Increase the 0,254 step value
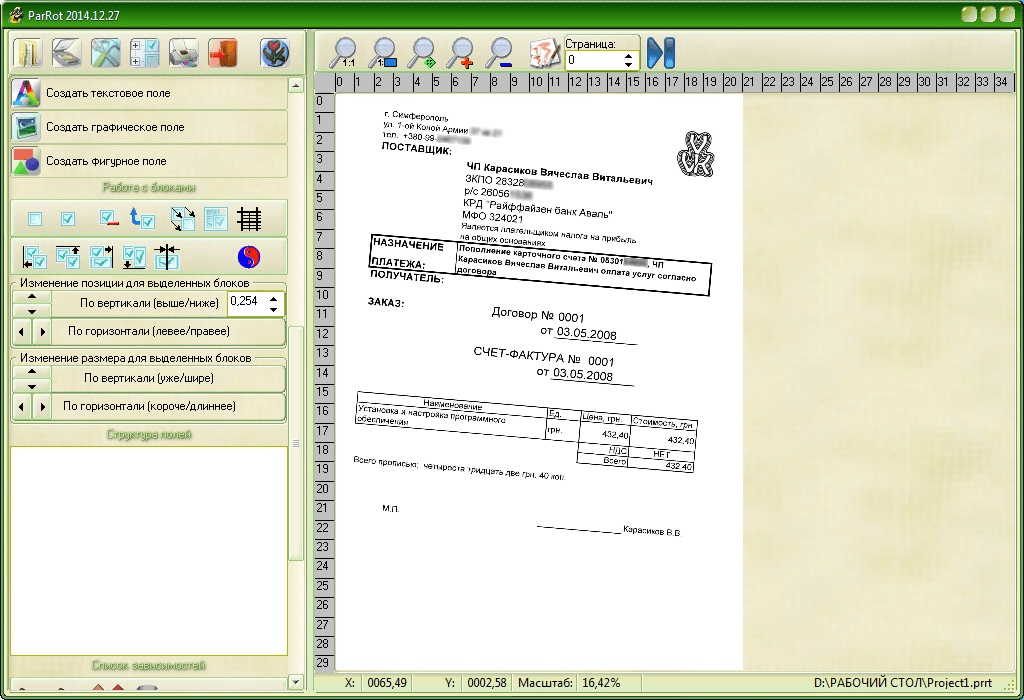The image size is (1024, 700). [274, 298]
